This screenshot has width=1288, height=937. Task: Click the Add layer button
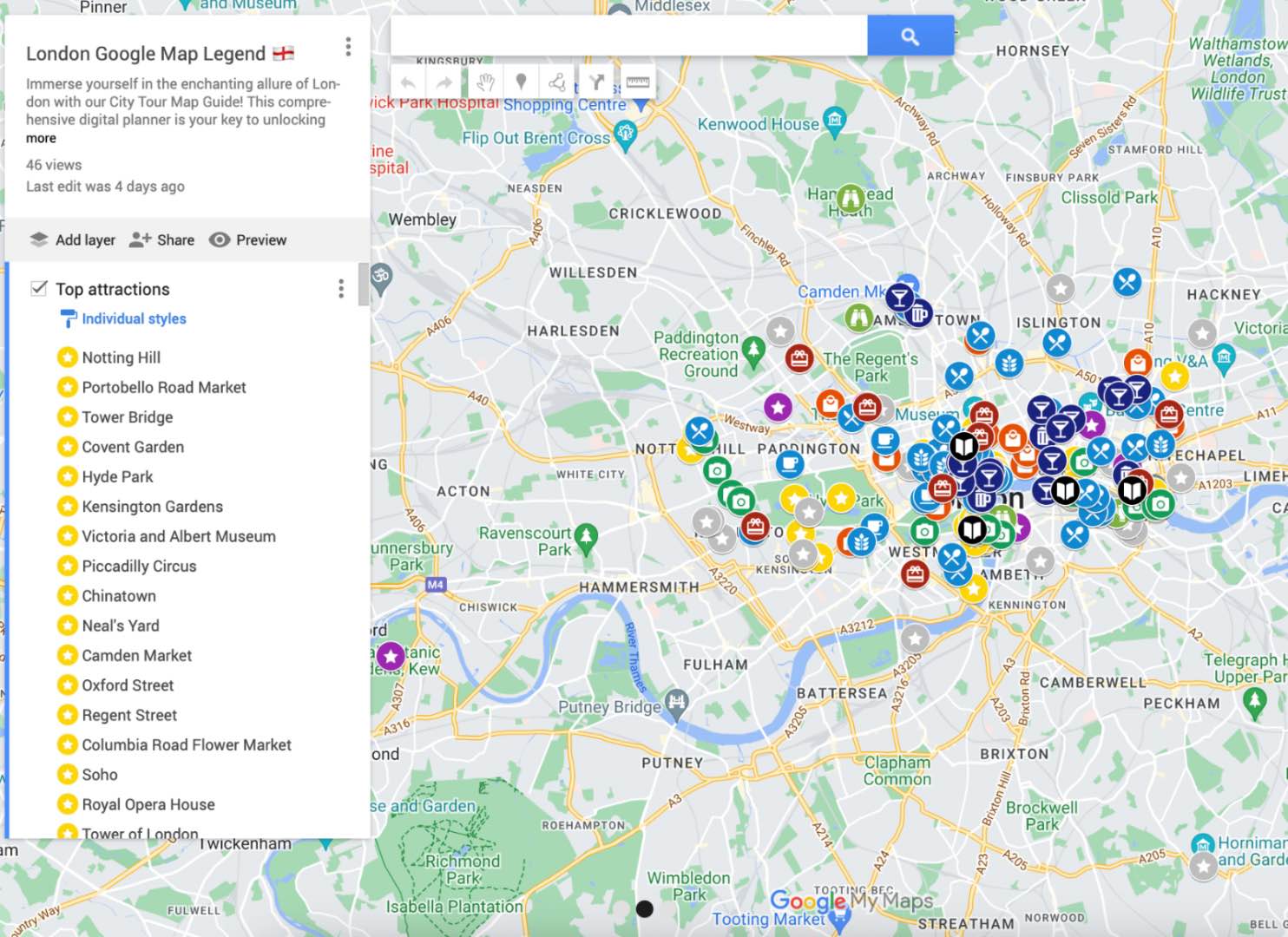[x=73, y=240]
